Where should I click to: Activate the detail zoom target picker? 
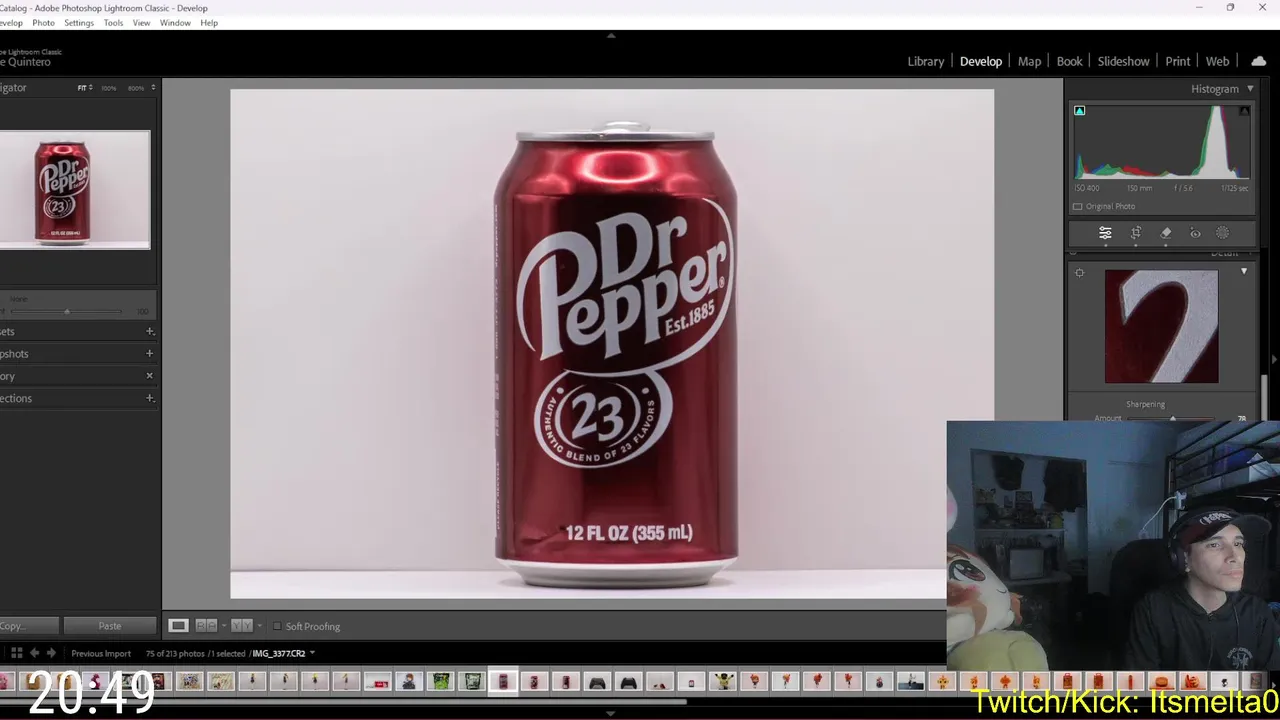(1079, 273)
